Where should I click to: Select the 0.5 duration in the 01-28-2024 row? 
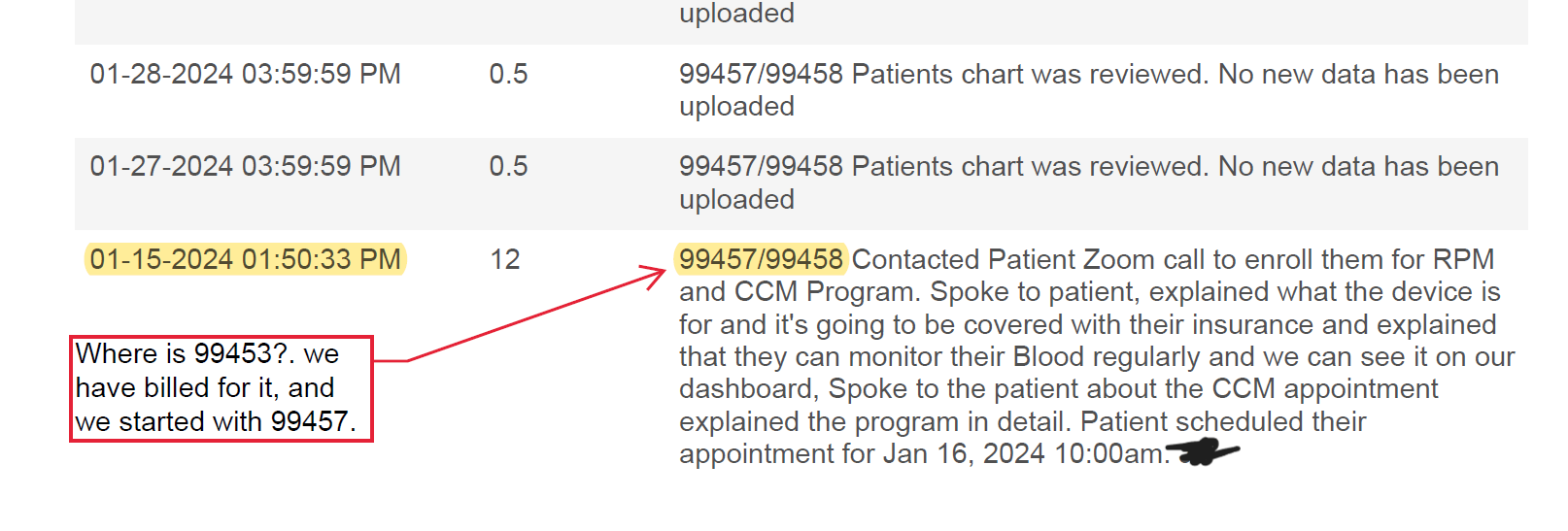point(508,75)
